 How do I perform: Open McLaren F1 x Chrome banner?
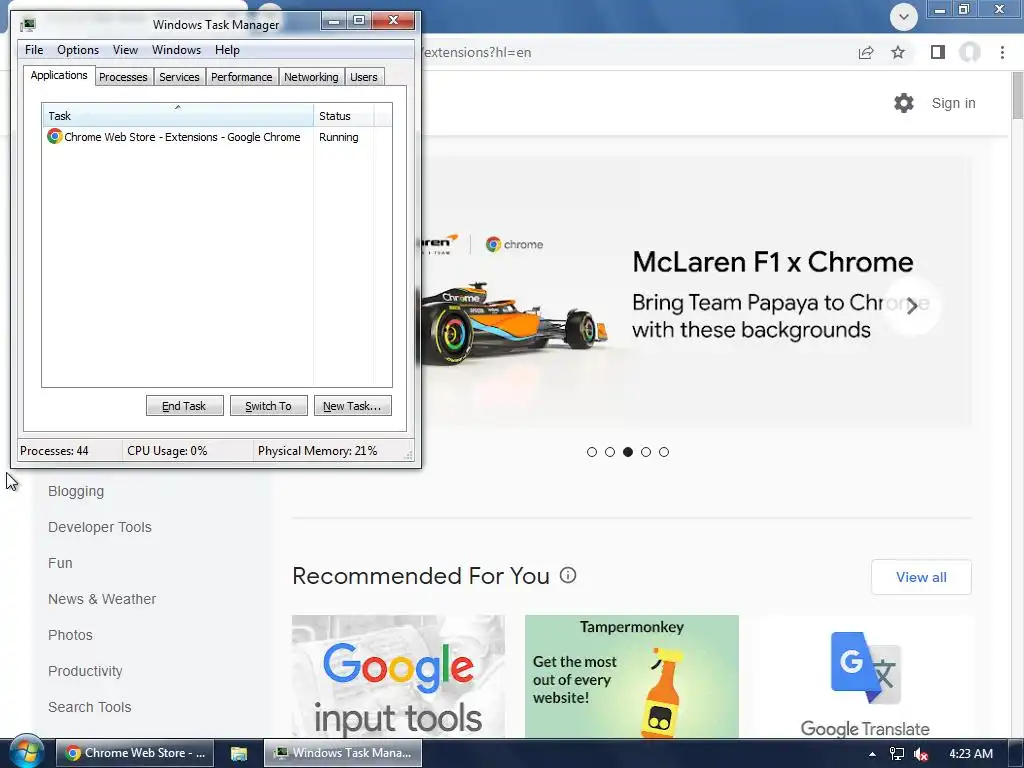click(696, 294)
